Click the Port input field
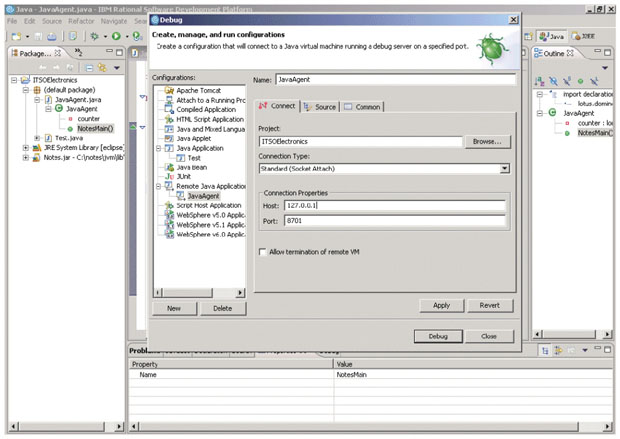 click(x=395, y=221)
